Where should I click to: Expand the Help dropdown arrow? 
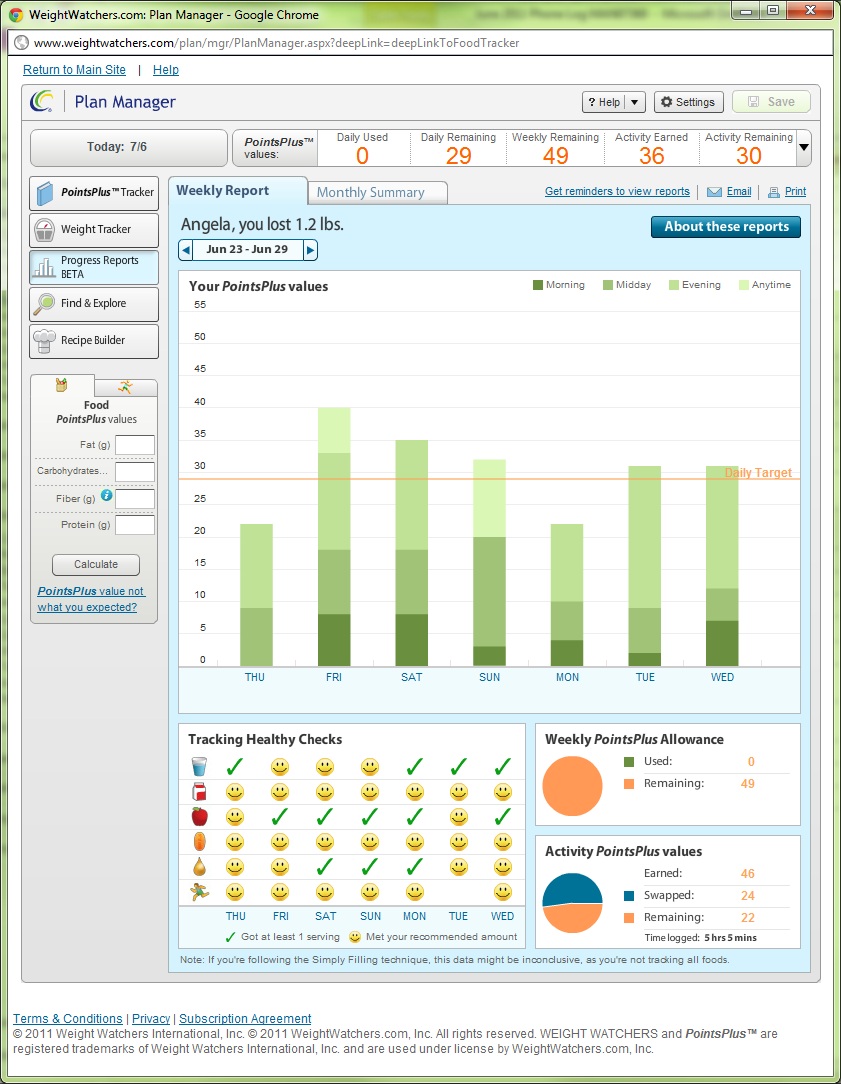pos(635,102)
